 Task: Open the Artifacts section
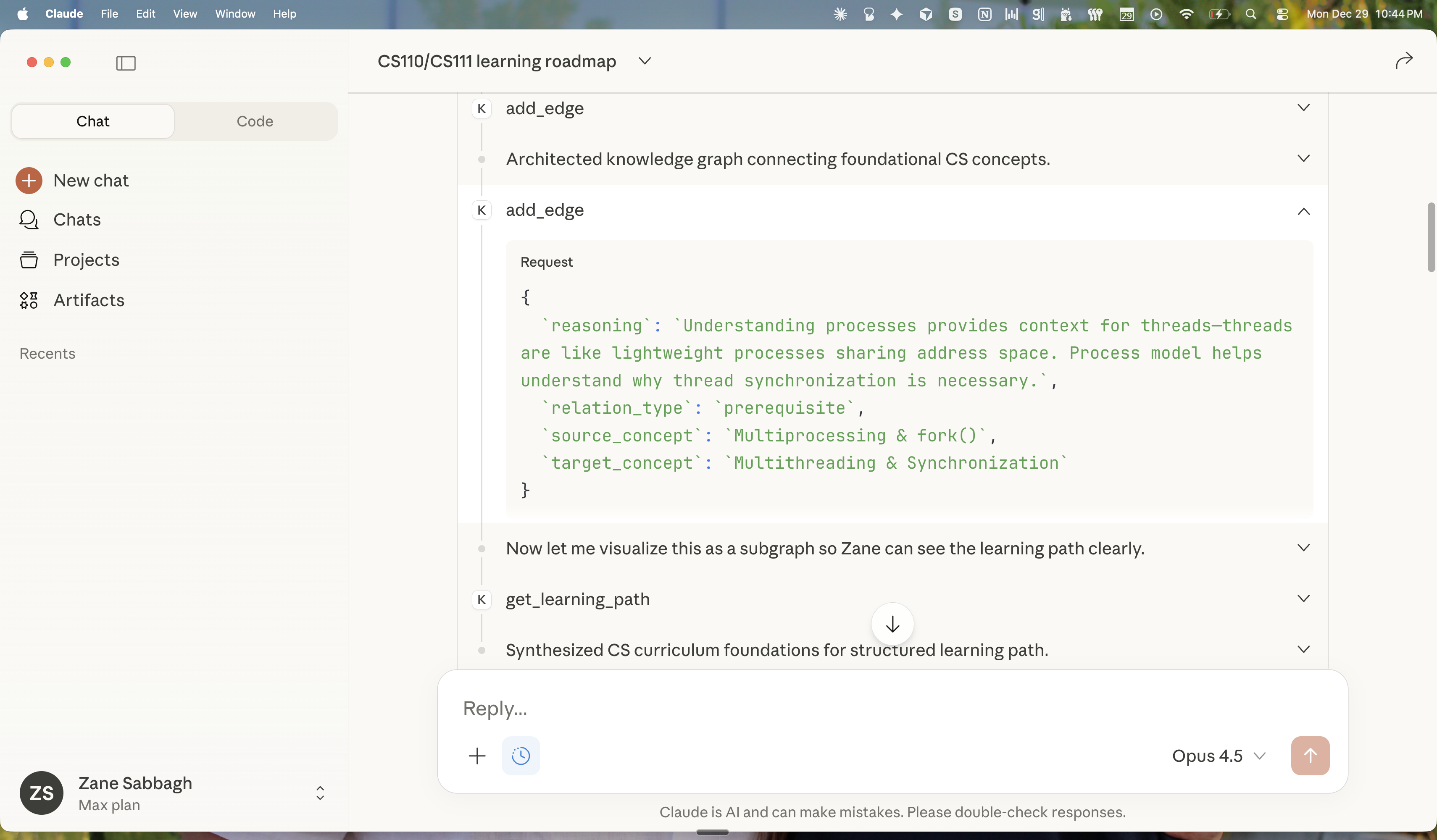click(x=89, y=300)
